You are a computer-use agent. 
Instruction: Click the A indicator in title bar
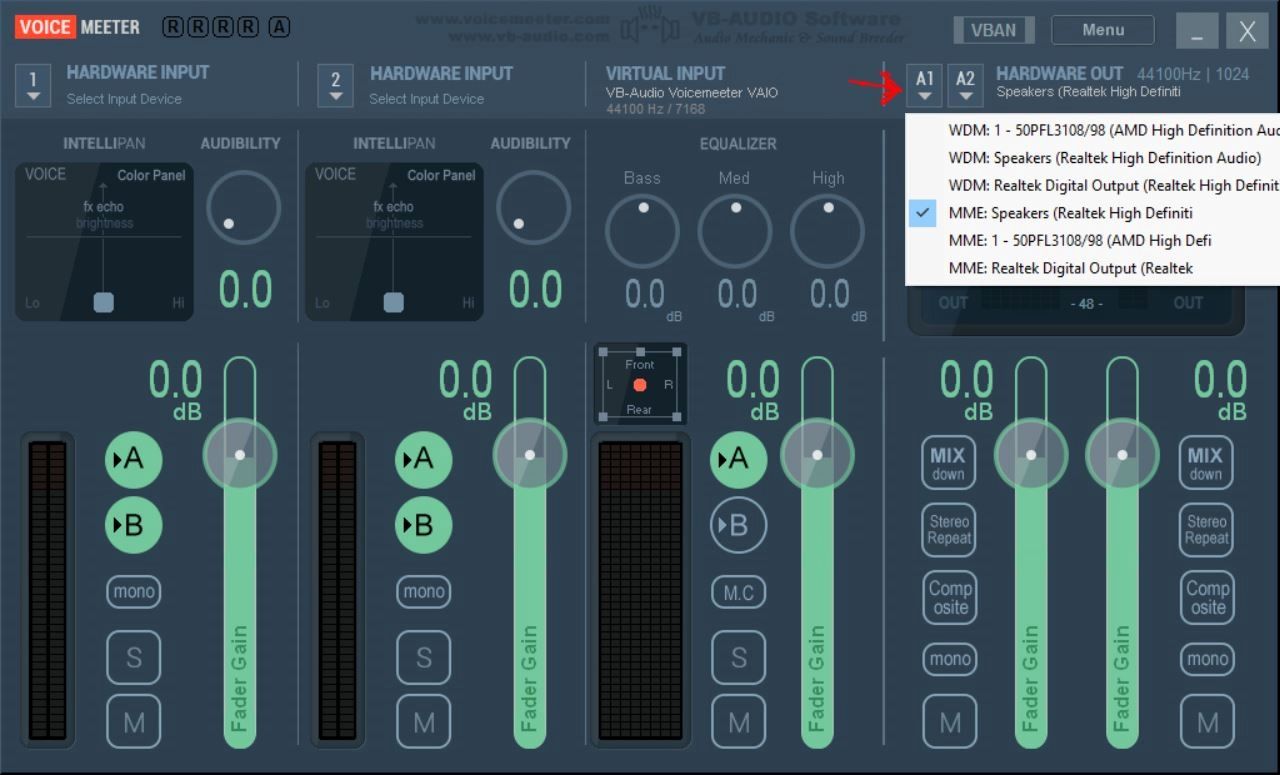[279, 27]
